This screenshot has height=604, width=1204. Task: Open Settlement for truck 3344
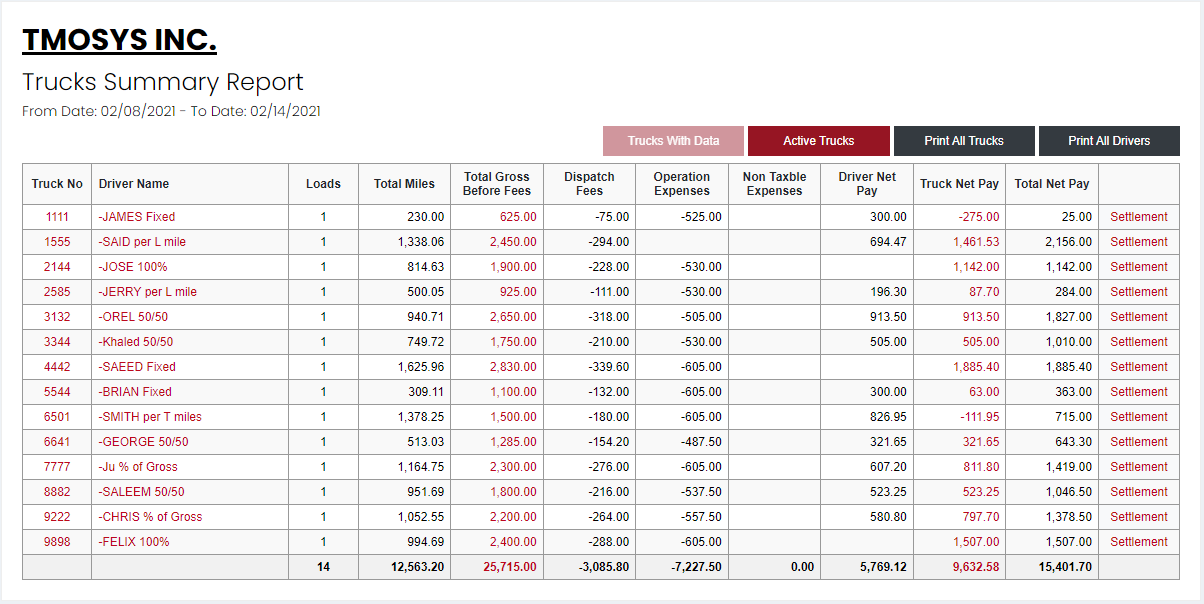[x=1138, y=342]
